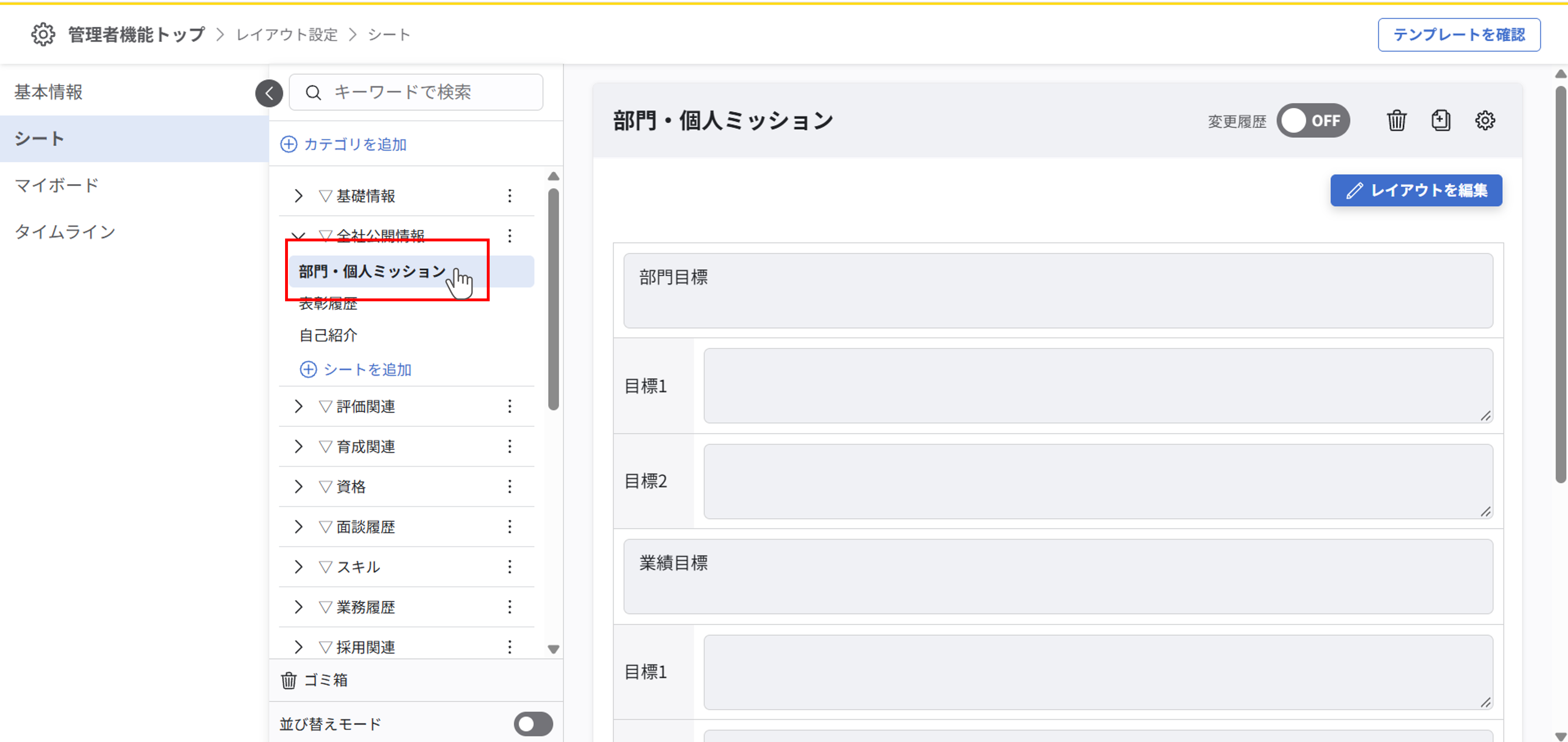Open the options menu for 育成関連

510,446
